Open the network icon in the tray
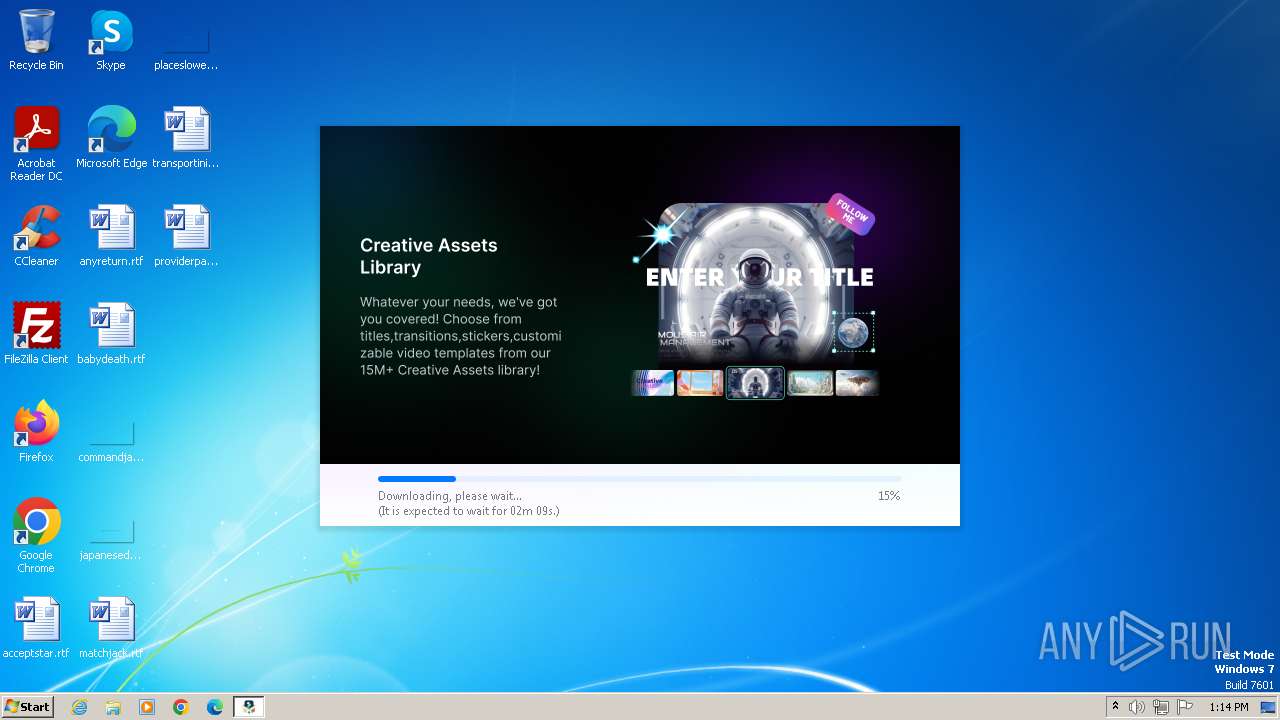The width and height of the screenshot is (1280, 720). [x=1161, y=707]
